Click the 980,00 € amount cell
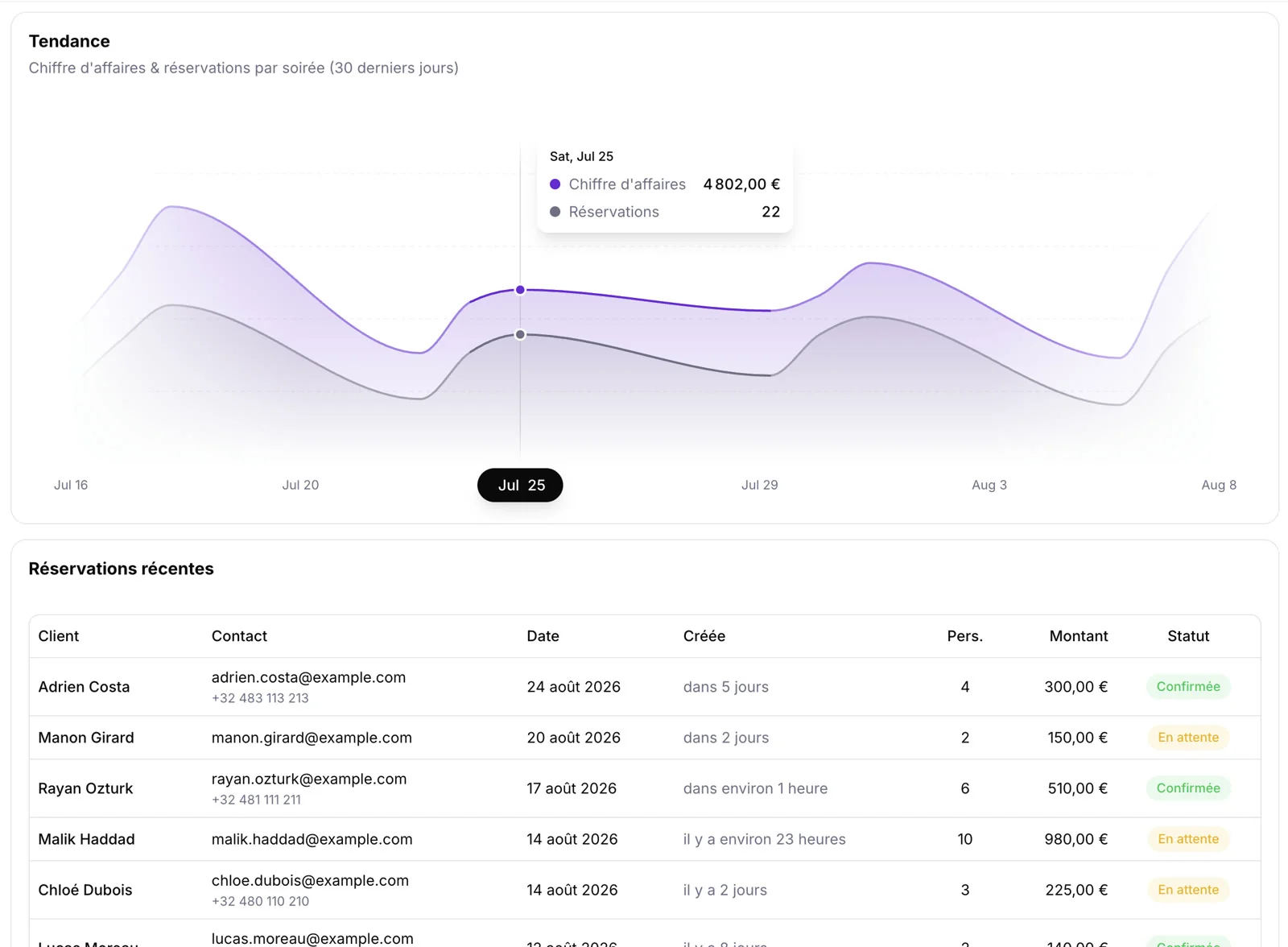Screen dimensions: 1288x947 pos(1075,839)
